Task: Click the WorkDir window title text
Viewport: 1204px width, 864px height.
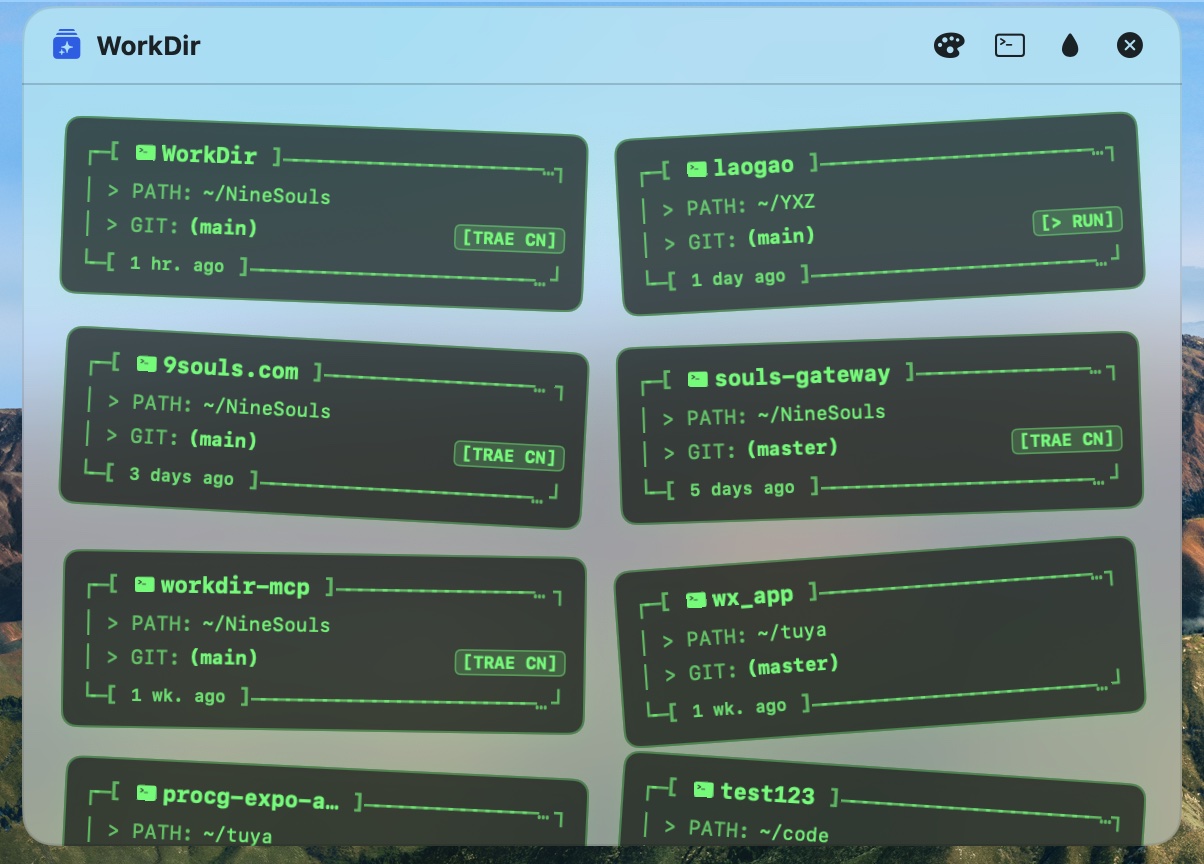Action: 148,46
